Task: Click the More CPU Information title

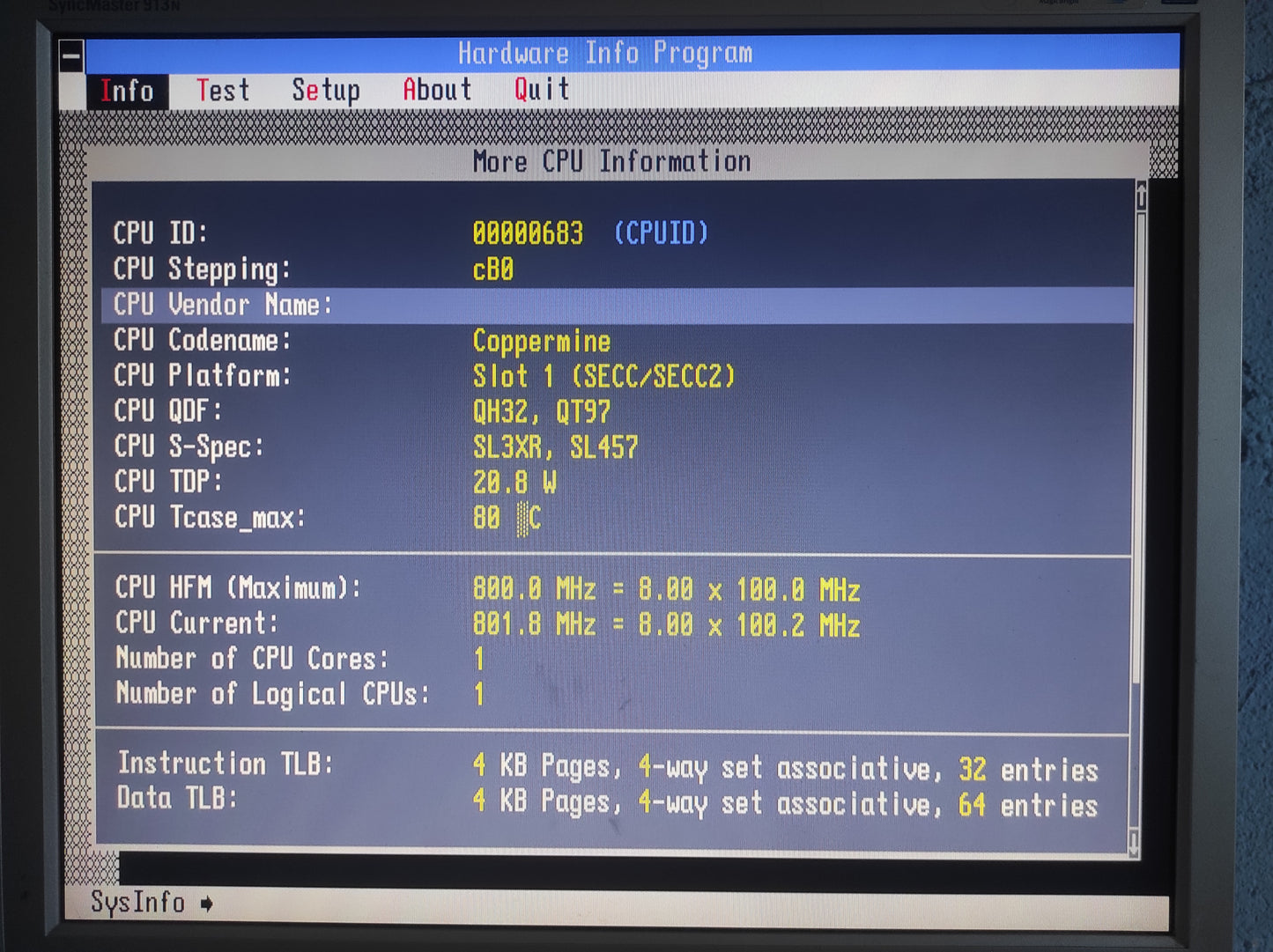Action: click(611, 160)
